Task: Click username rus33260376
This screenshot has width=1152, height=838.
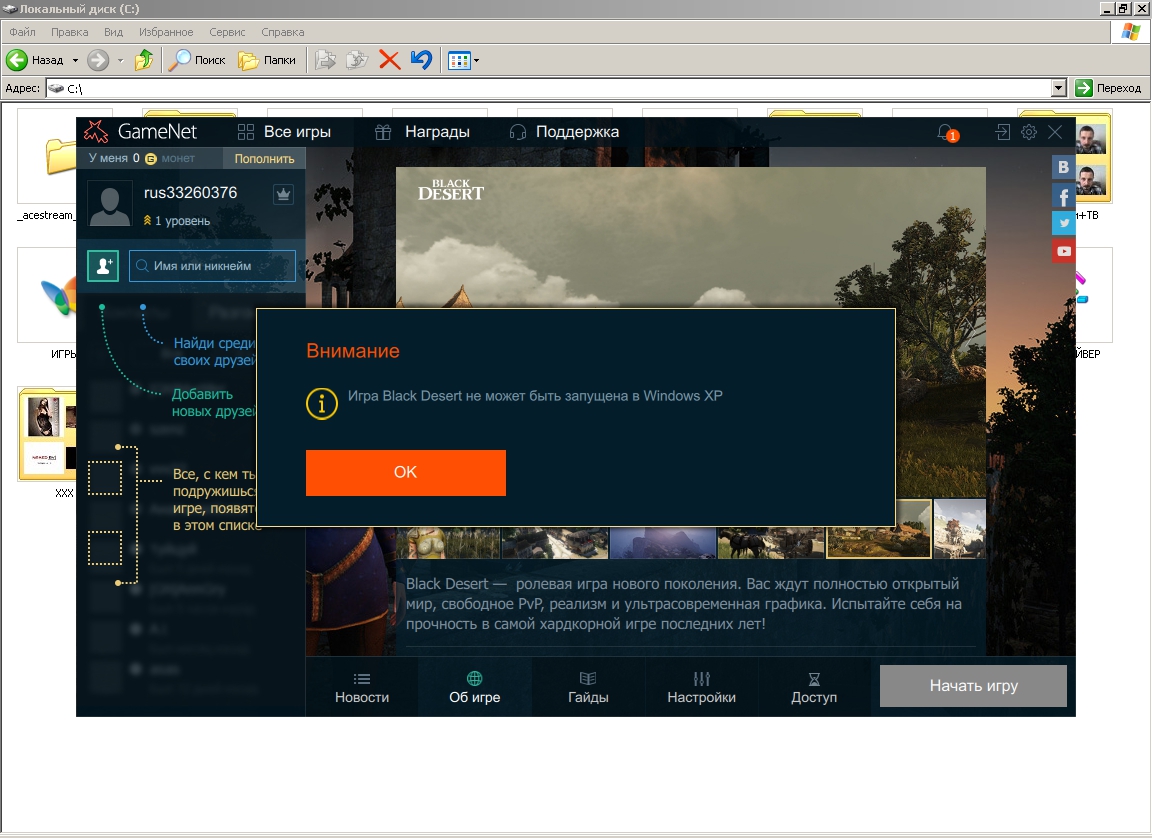Action: point(190,192)
